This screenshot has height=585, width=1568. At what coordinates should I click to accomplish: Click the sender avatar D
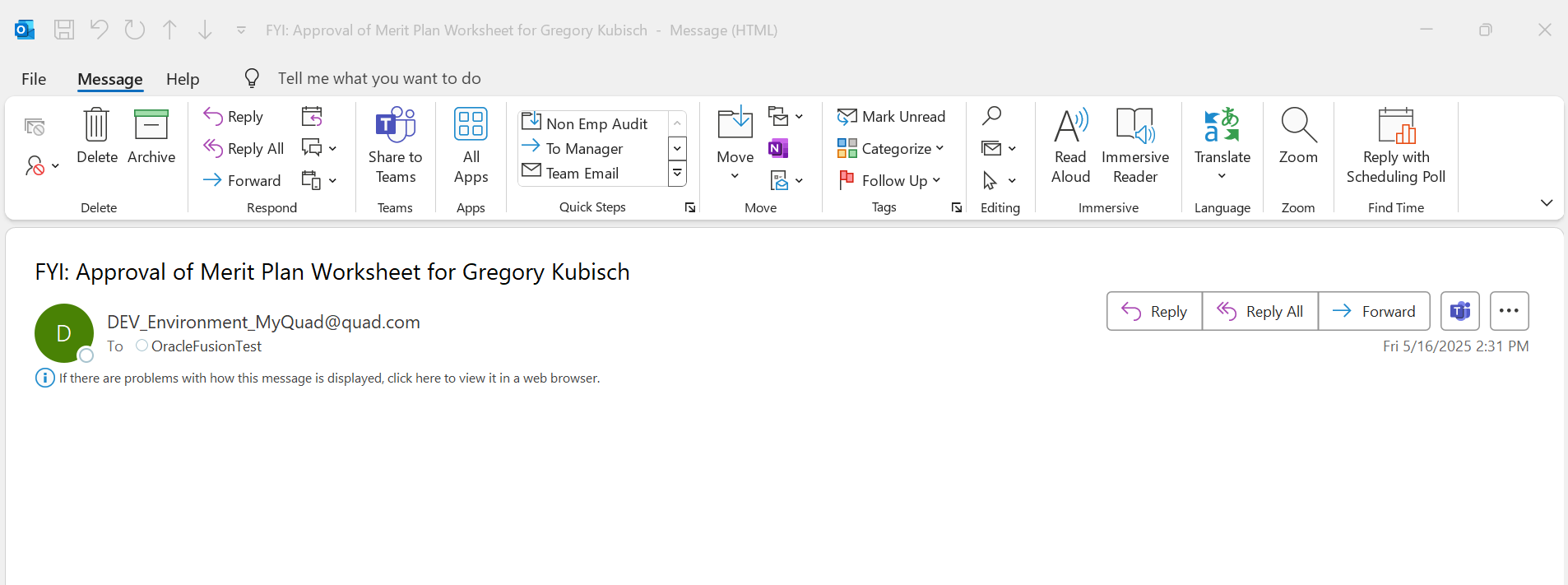[64, 333]
